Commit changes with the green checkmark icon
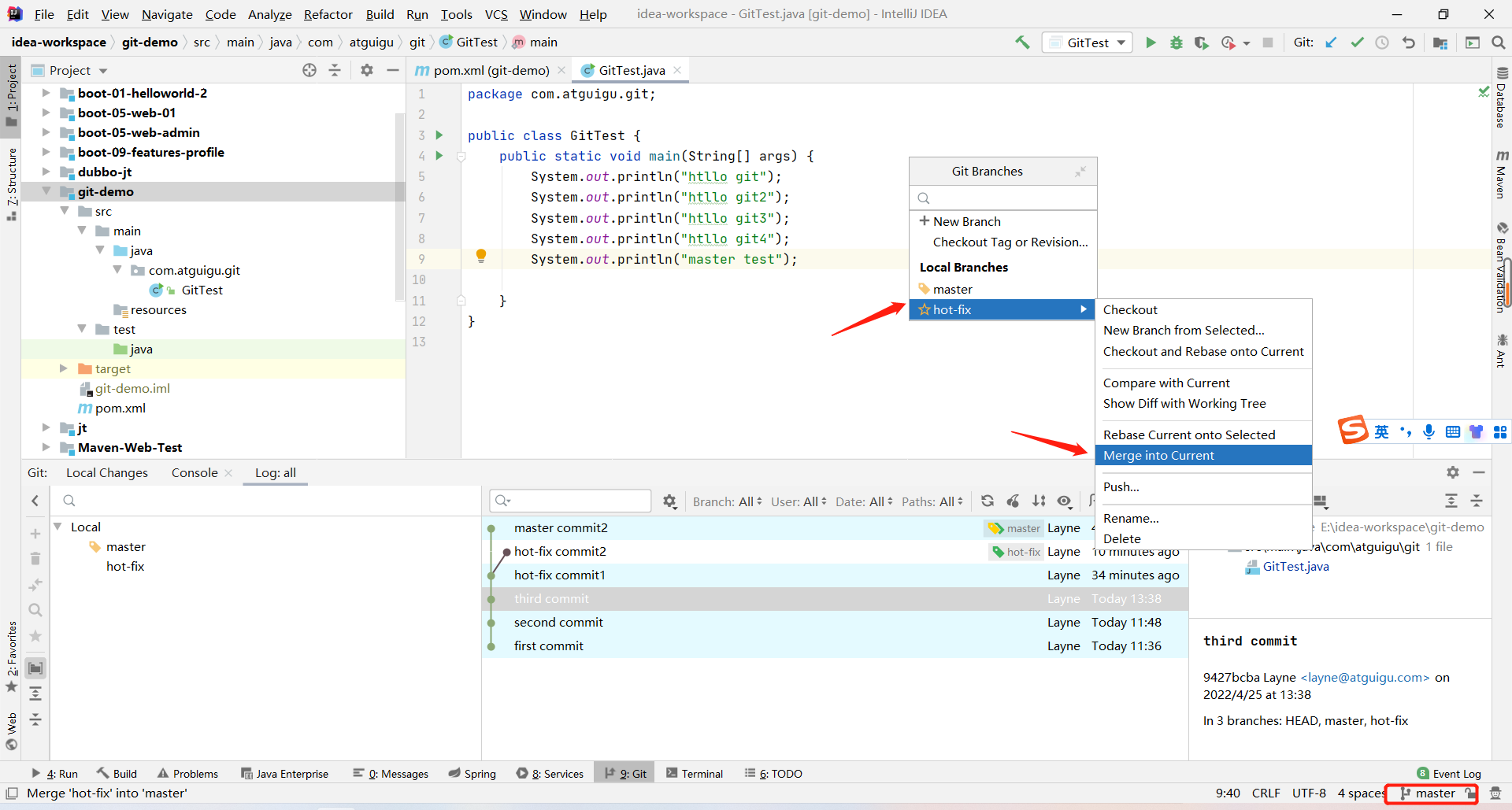The width and height of the screenshot is (1512, 810). (x=1357, y=43)
